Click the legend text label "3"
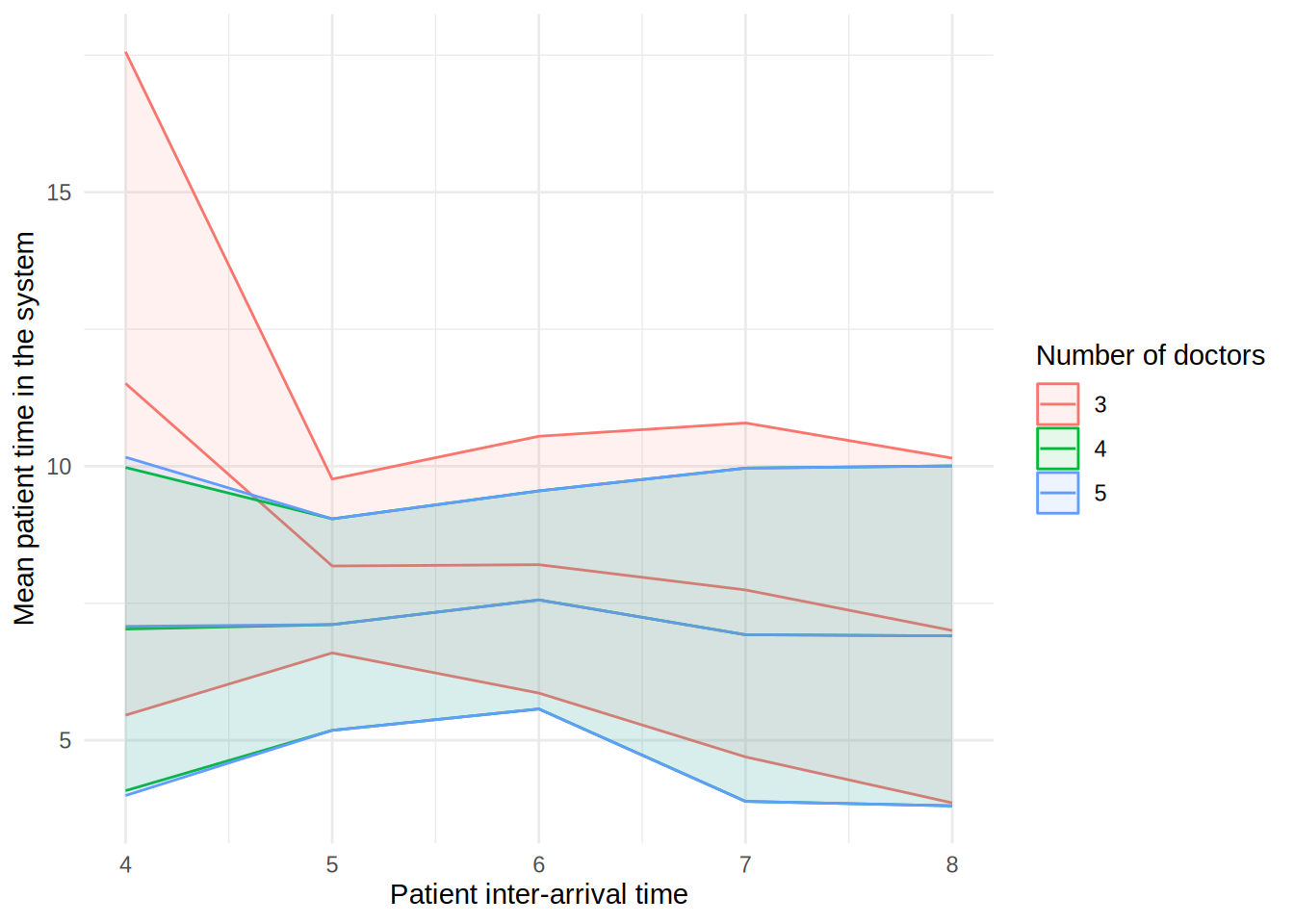 (1100, 405)
